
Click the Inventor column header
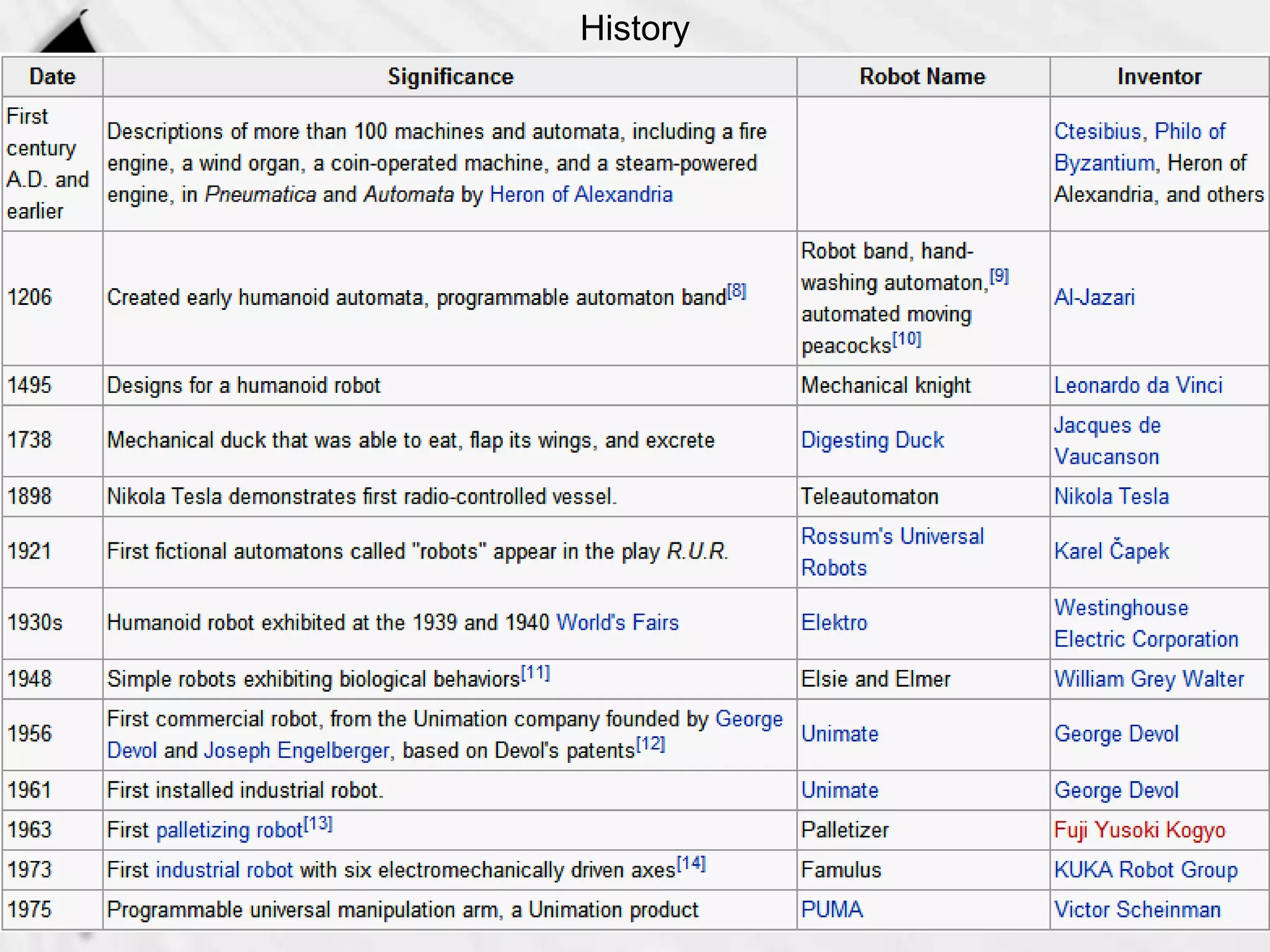[x=1159, y=77]
